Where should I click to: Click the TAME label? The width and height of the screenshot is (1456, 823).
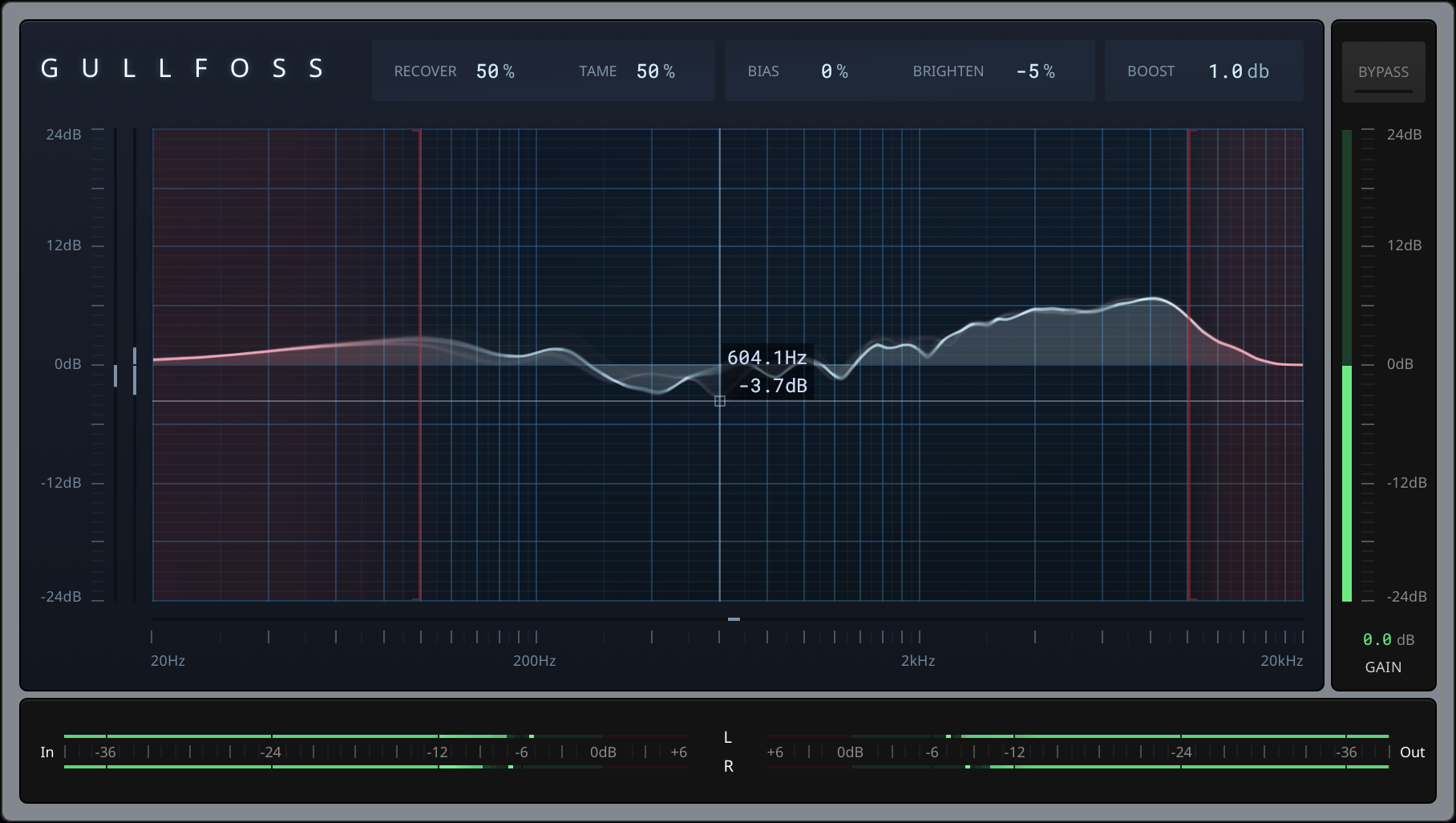(x=598, y=71)
